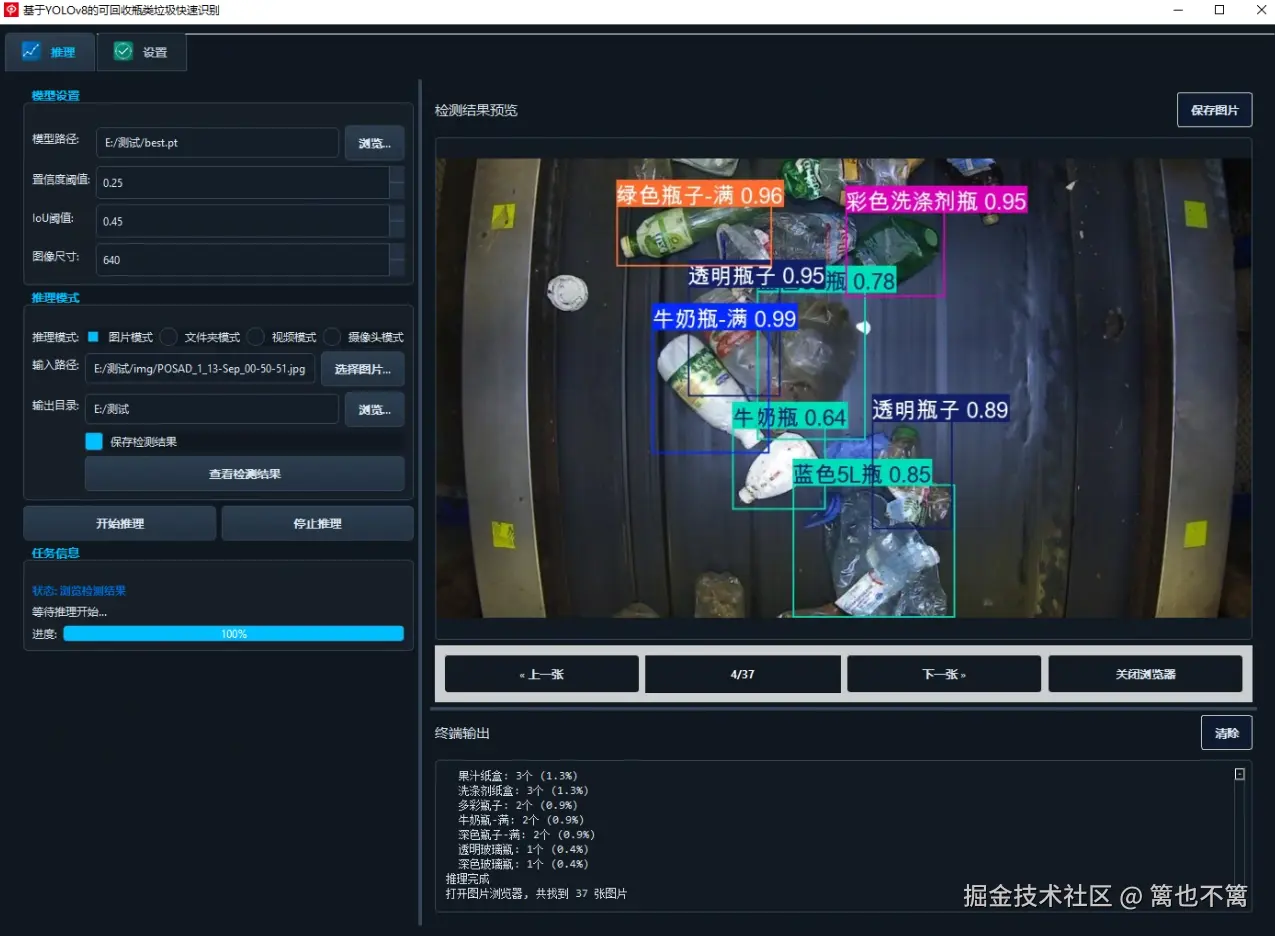Click the 模型路径 input field
Screen dimensions: 1275x936
pyautogui.click(x=218, y=143)
